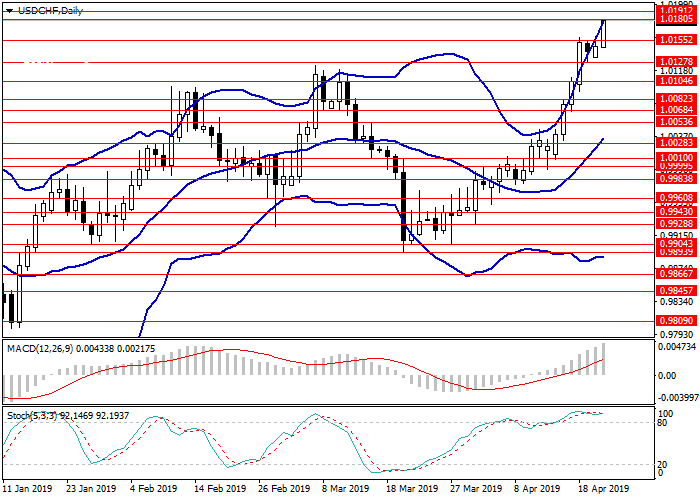Select the 1.01552 red price level label
Screen dimensions: 700x500
pos(676,40)
